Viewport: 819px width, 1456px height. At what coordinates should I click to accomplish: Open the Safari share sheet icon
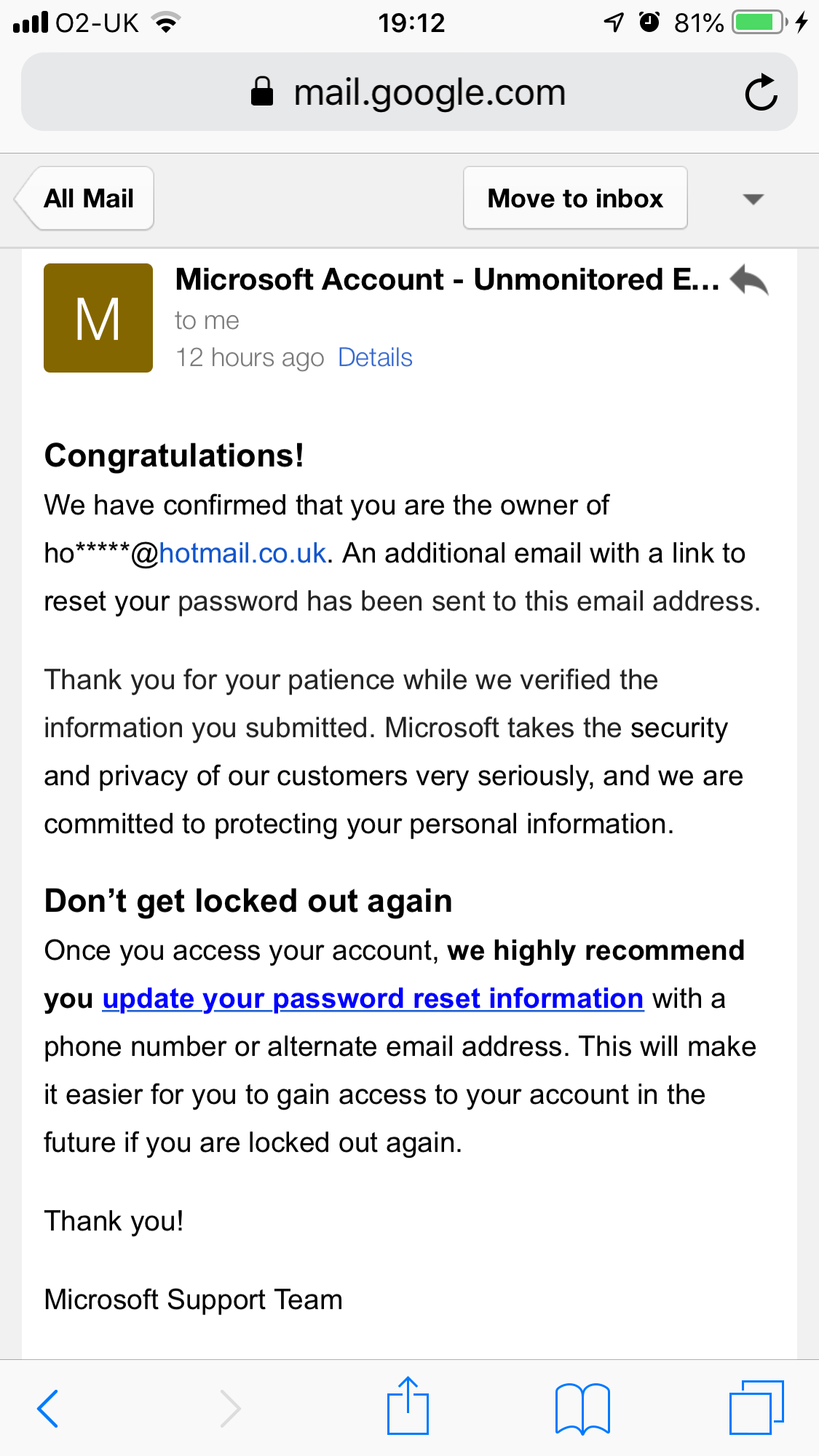tap(408, 1406)
